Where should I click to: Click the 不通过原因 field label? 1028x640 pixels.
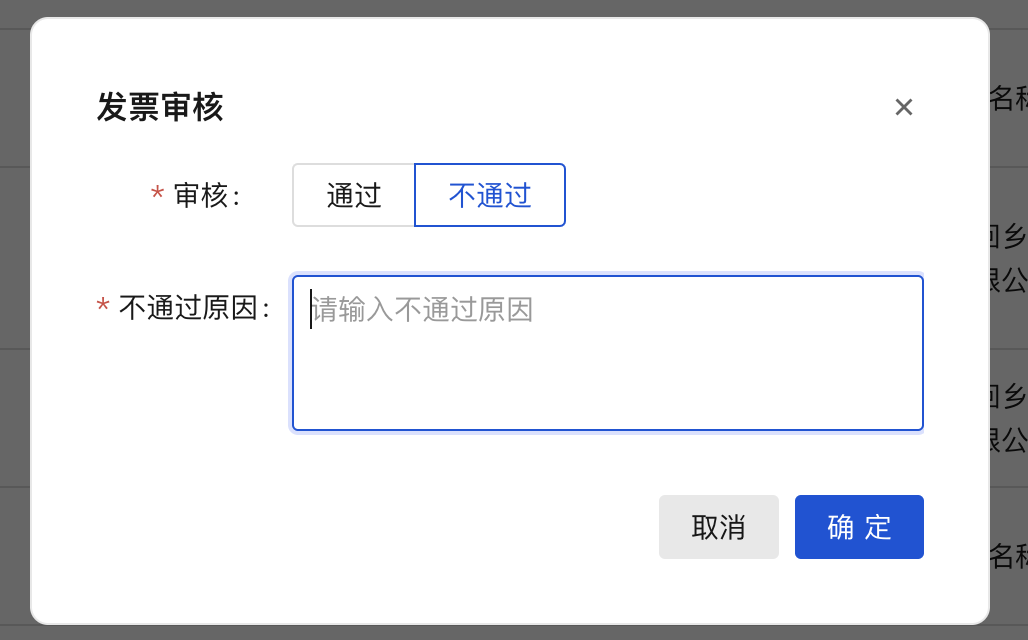click(190, 306)
